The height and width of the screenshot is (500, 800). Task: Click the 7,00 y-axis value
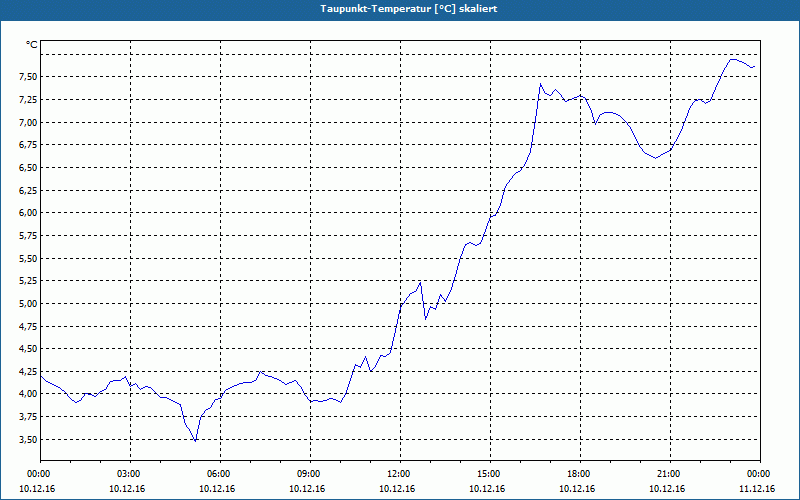(x=28, y=122)
